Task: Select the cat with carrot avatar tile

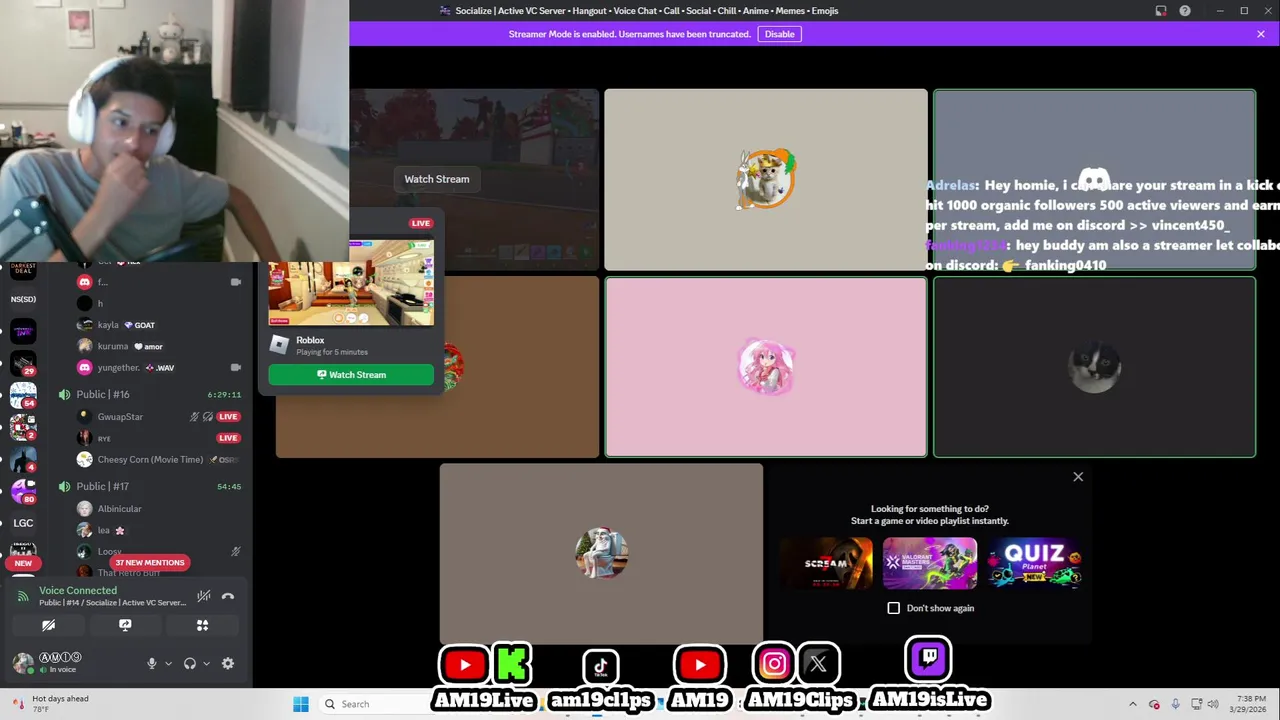Action: pyautogui.click(x=766, y=180)
